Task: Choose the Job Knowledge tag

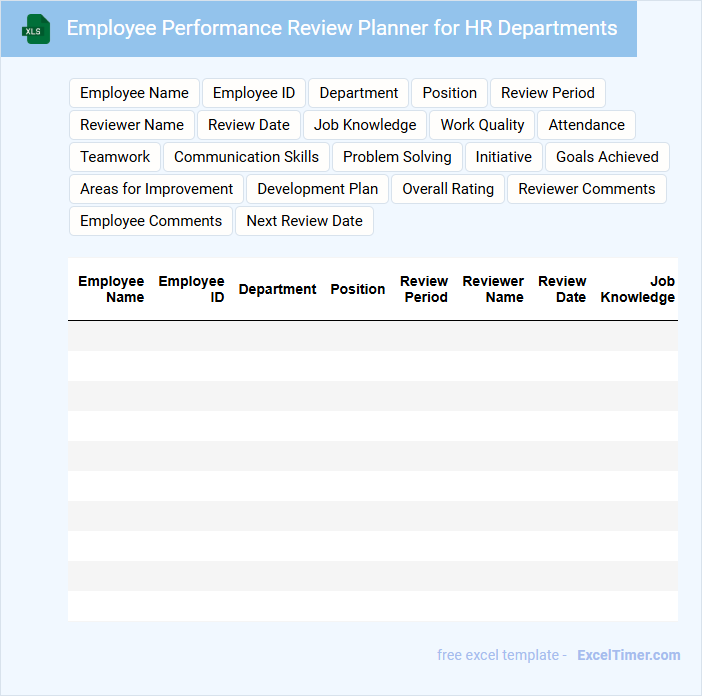Action: pos(365,125)
